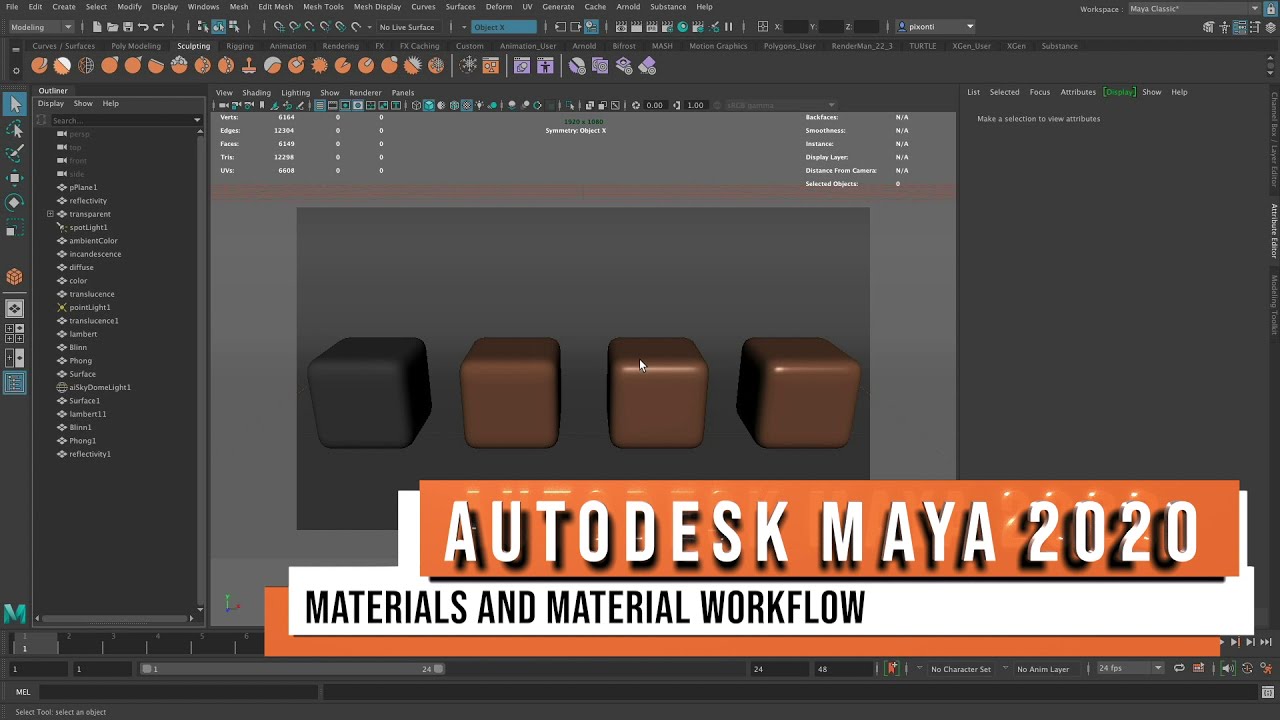
Task: Click the Undo arrow icon
Action: (x=143, y=27)
